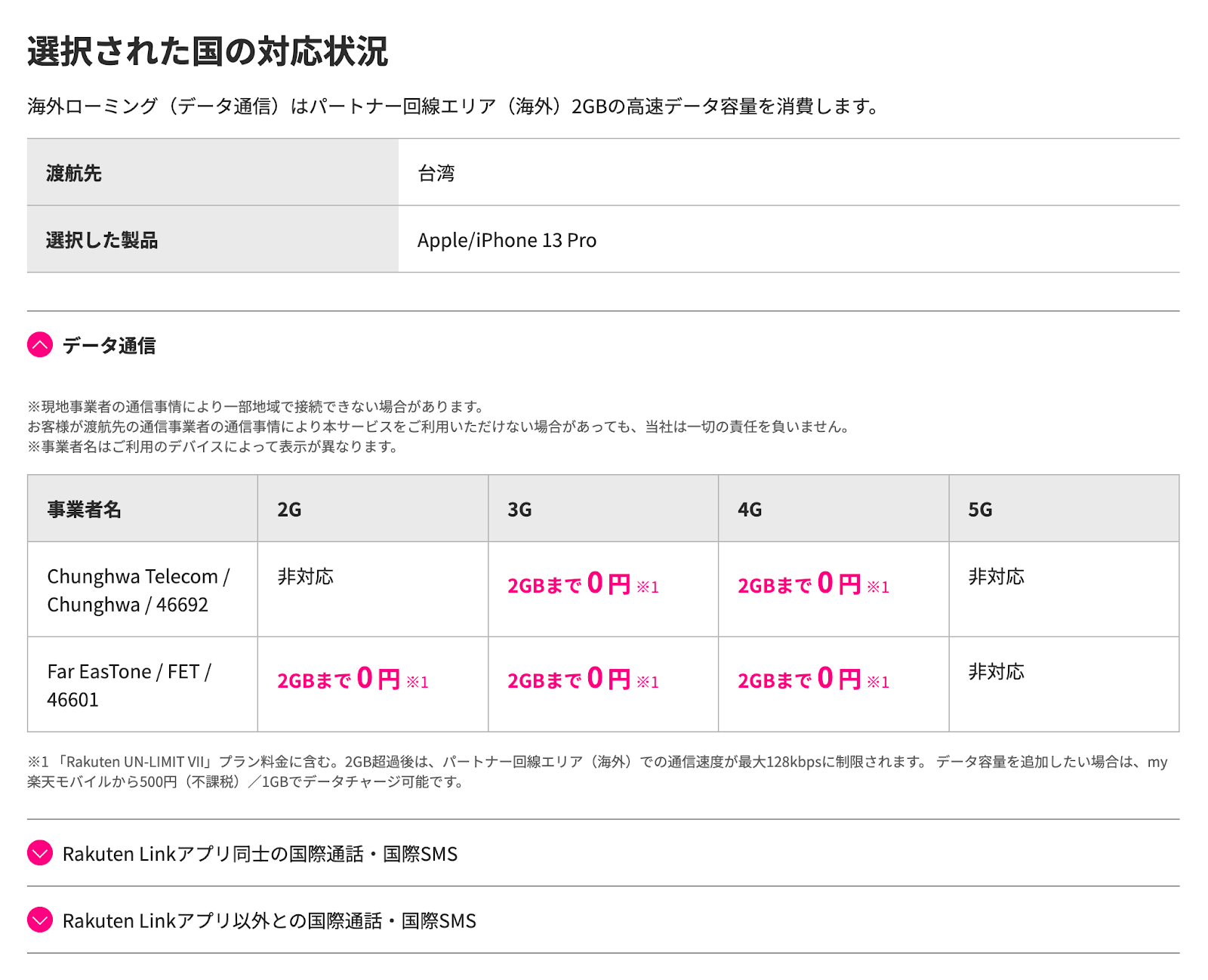The width and height of the screenshot is (1208, 980).
Task: Click the 5G column header
Action: [1064, 509]
